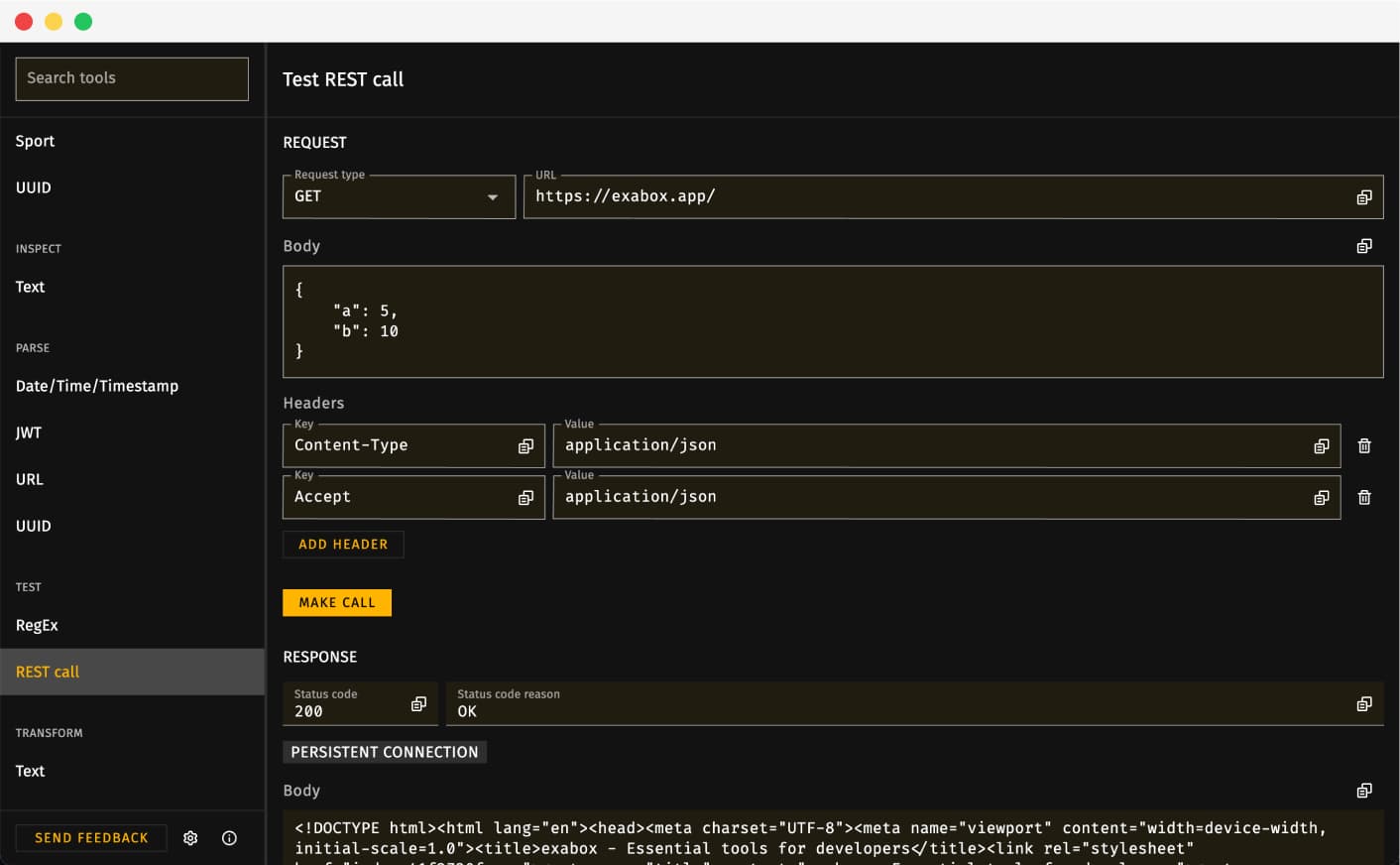Screen dimensions: 1400x865
Task: Click the PERSISTENT CONNECTION chip
Action: click(x=385, y=752)
